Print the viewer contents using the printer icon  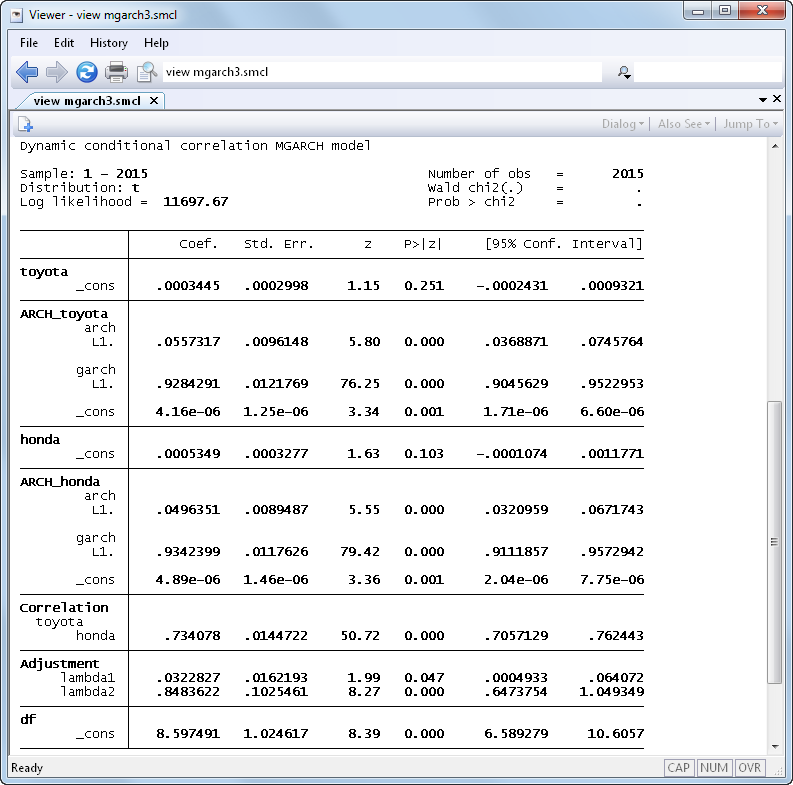click(x=117, y=72)
